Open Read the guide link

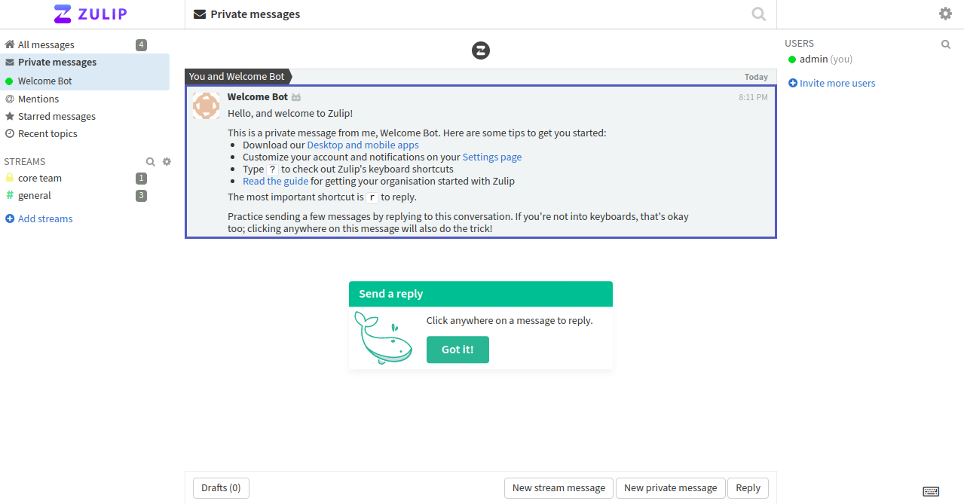pyautogui.click(x=275, y=181)
